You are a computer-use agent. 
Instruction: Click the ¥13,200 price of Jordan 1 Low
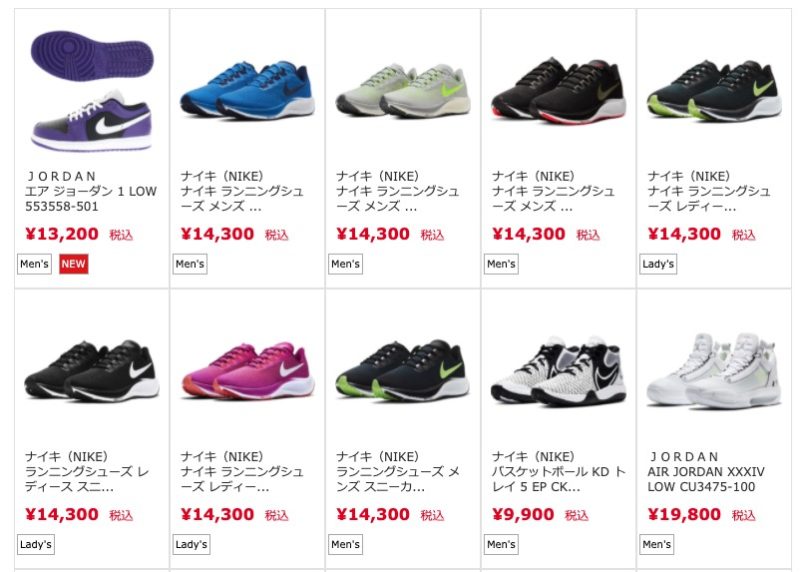(62, 234)
